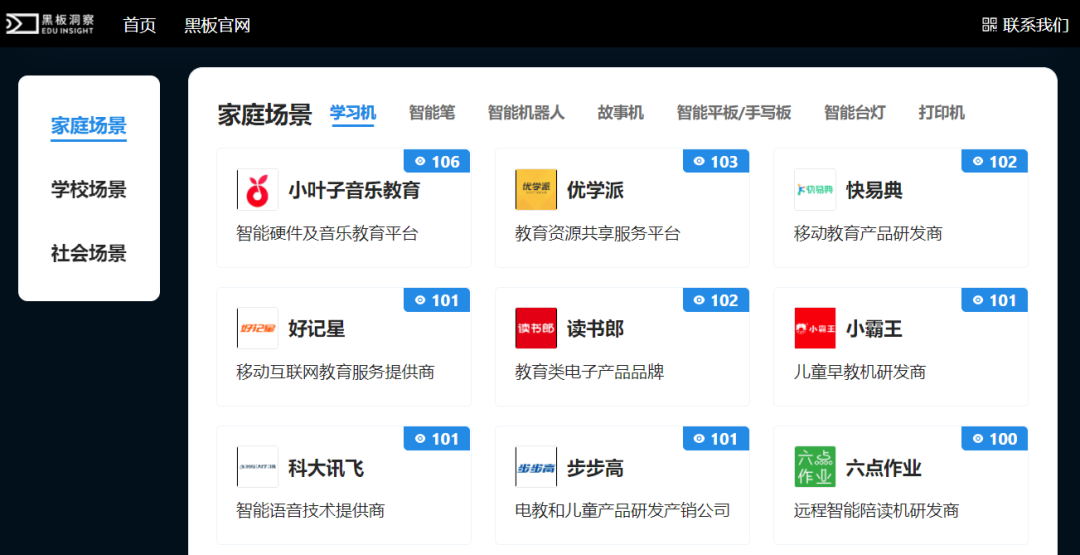Open 黑板官网 in the top navigation
1080x555 pixels.
217,25
